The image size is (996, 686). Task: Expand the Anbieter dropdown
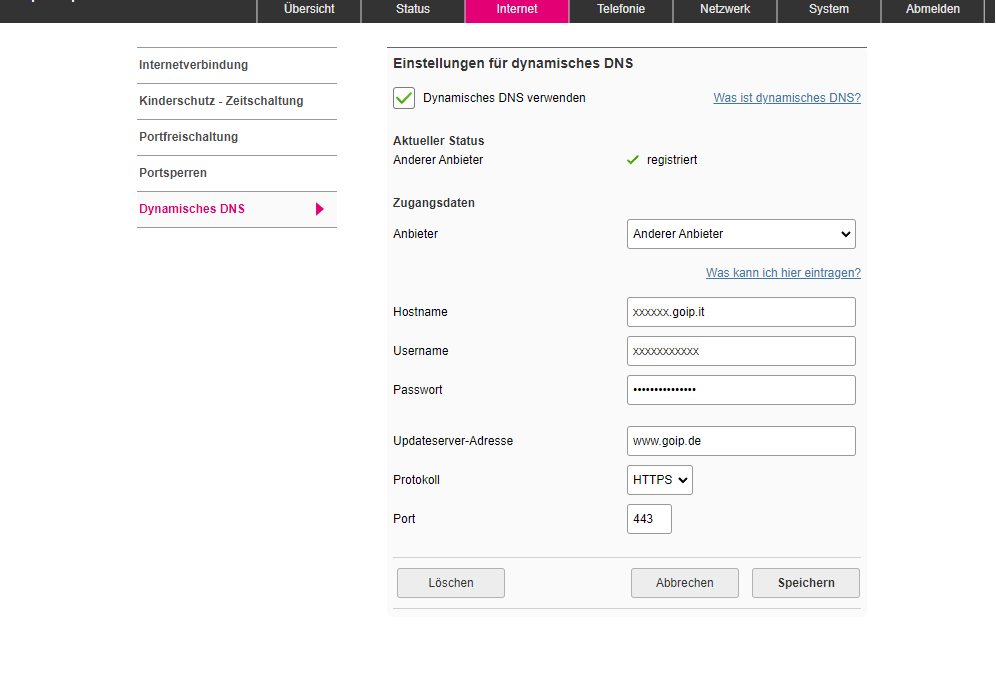(x=741, y=234)
